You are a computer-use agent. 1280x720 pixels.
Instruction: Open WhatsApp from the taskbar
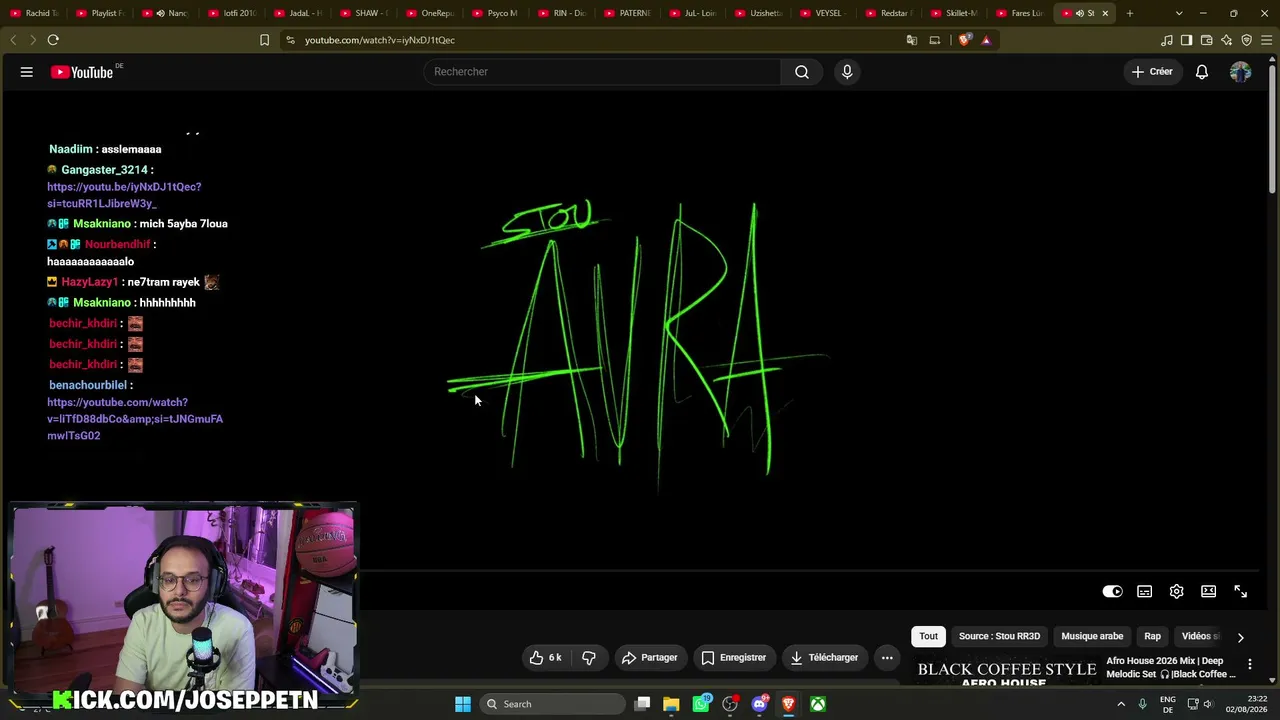pos(701,704)
